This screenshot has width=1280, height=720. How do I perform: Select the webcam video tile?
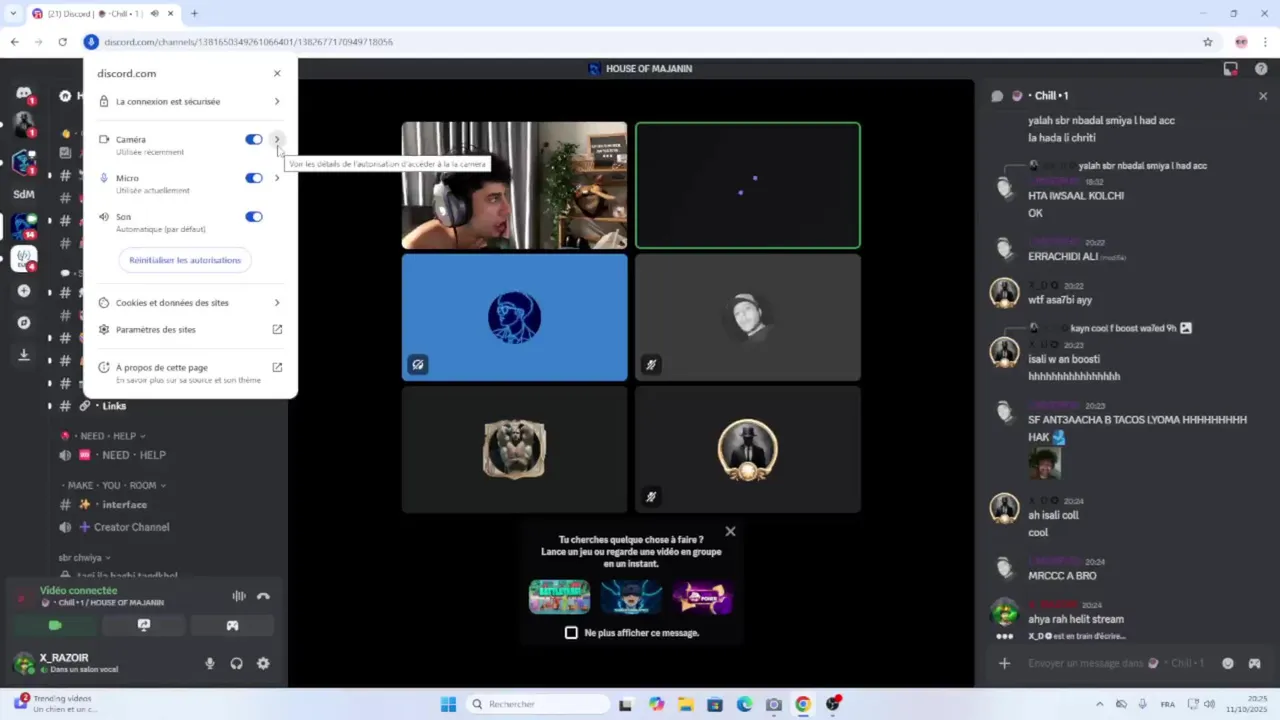coord(514,185)
